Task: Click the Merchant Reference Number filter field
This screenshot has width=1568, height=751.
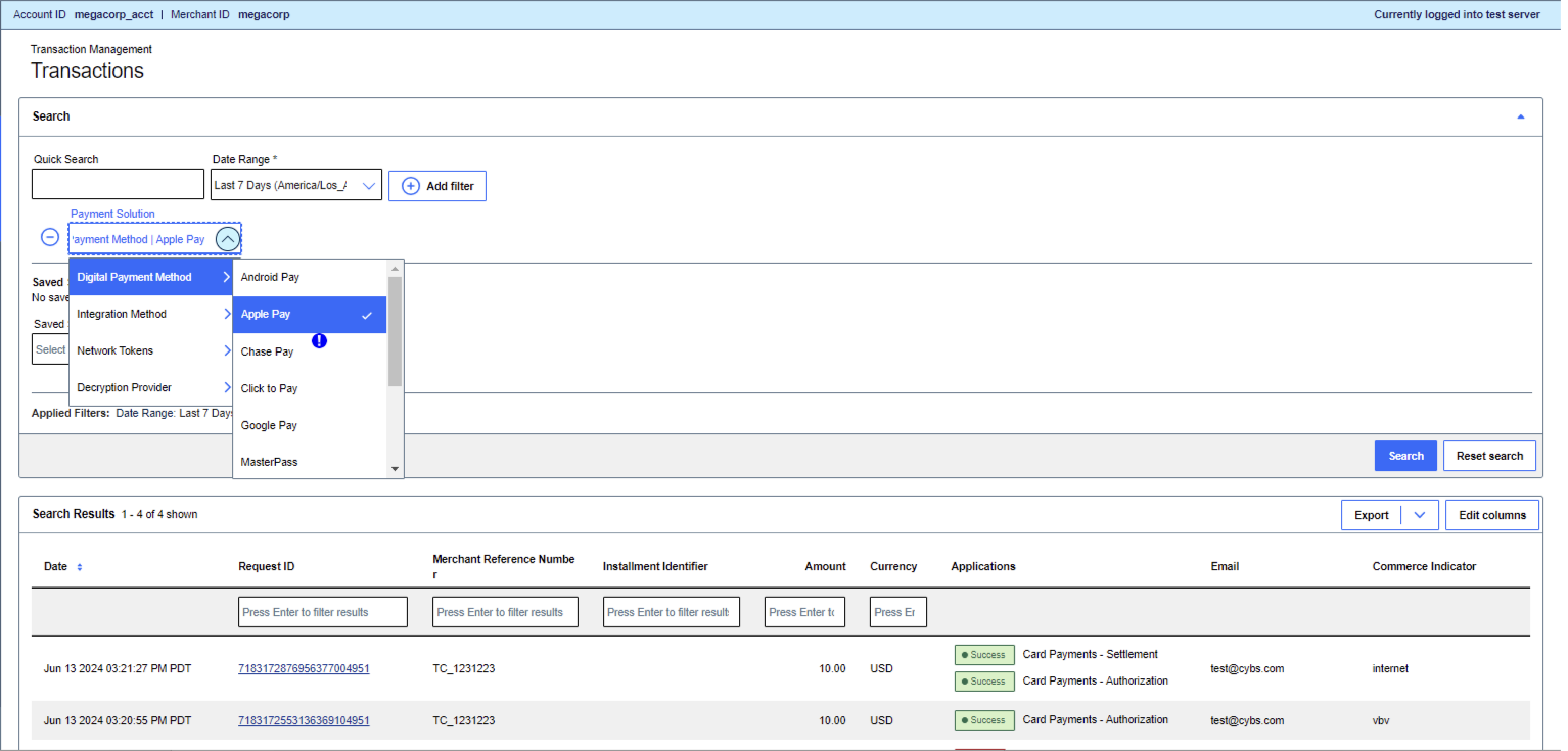Action: (x=504, y=612)
